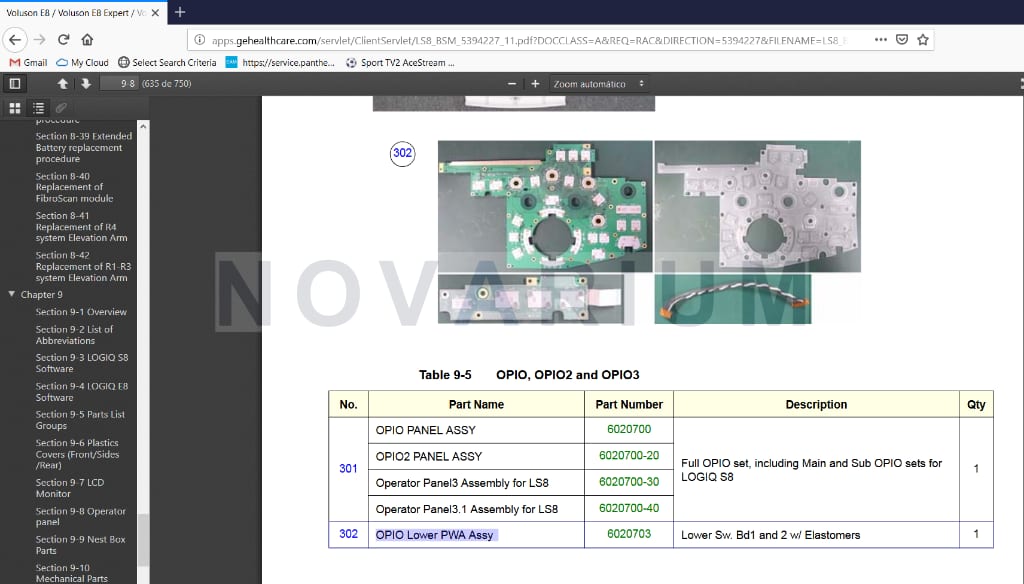Toggle the PDF sidebar

(15, 84)
